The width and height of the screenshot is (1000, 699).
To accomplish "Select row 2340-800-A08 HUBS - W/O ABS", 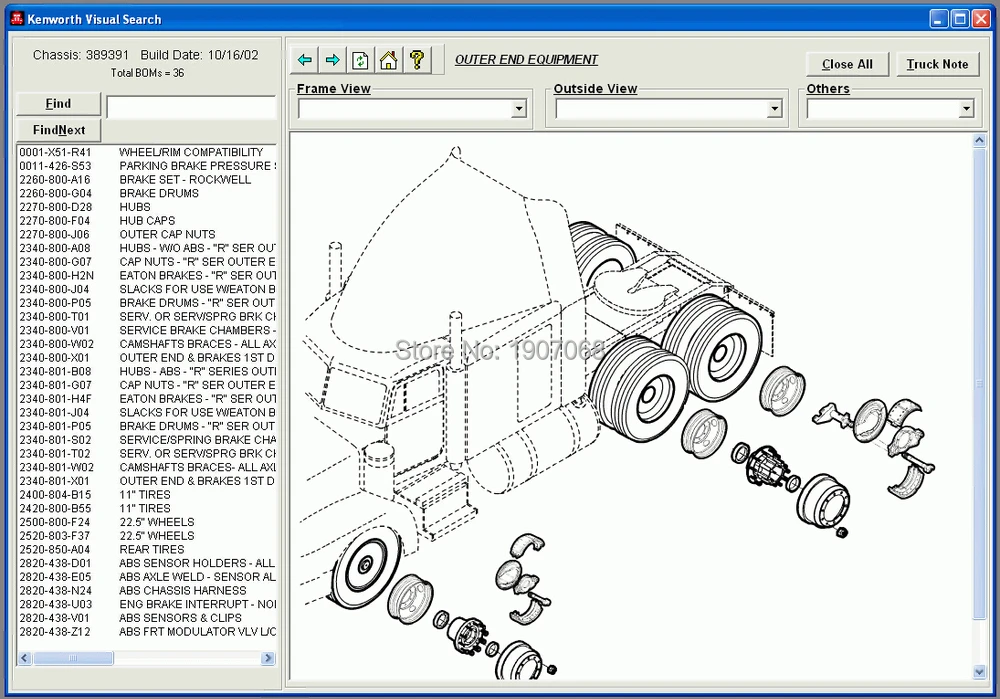I will pos(147,248).
